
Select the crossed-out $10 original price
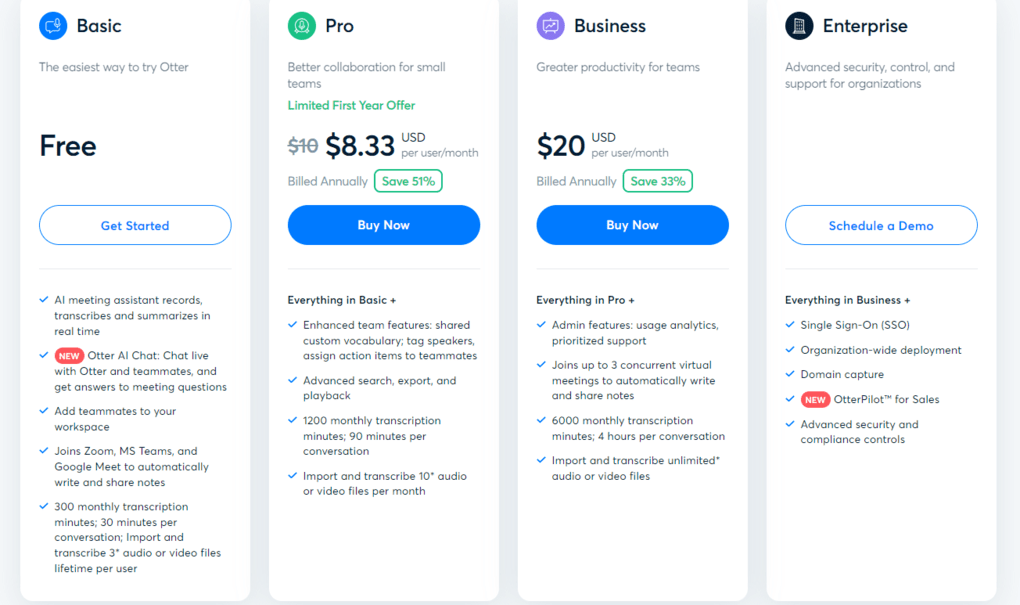click(x=303, y=145)
